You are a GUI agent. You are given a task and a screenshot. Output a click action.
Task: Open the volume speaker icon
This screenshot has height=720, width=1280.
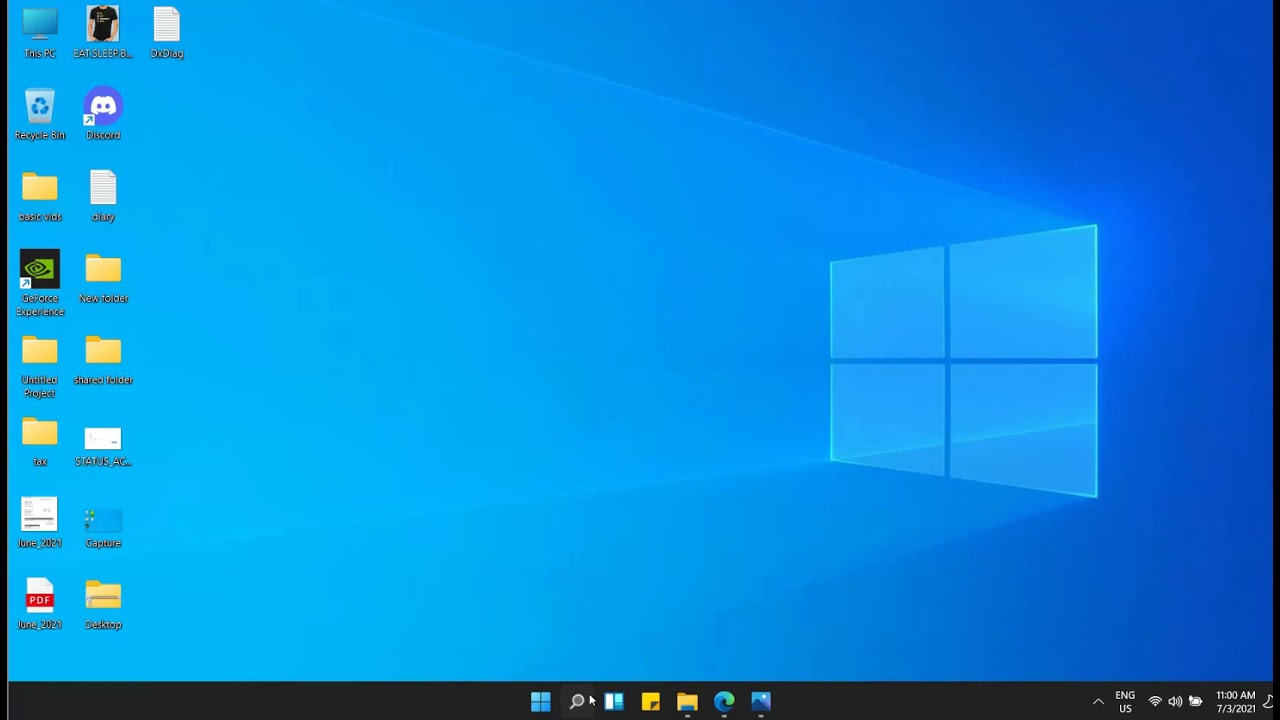[1175, 701]
